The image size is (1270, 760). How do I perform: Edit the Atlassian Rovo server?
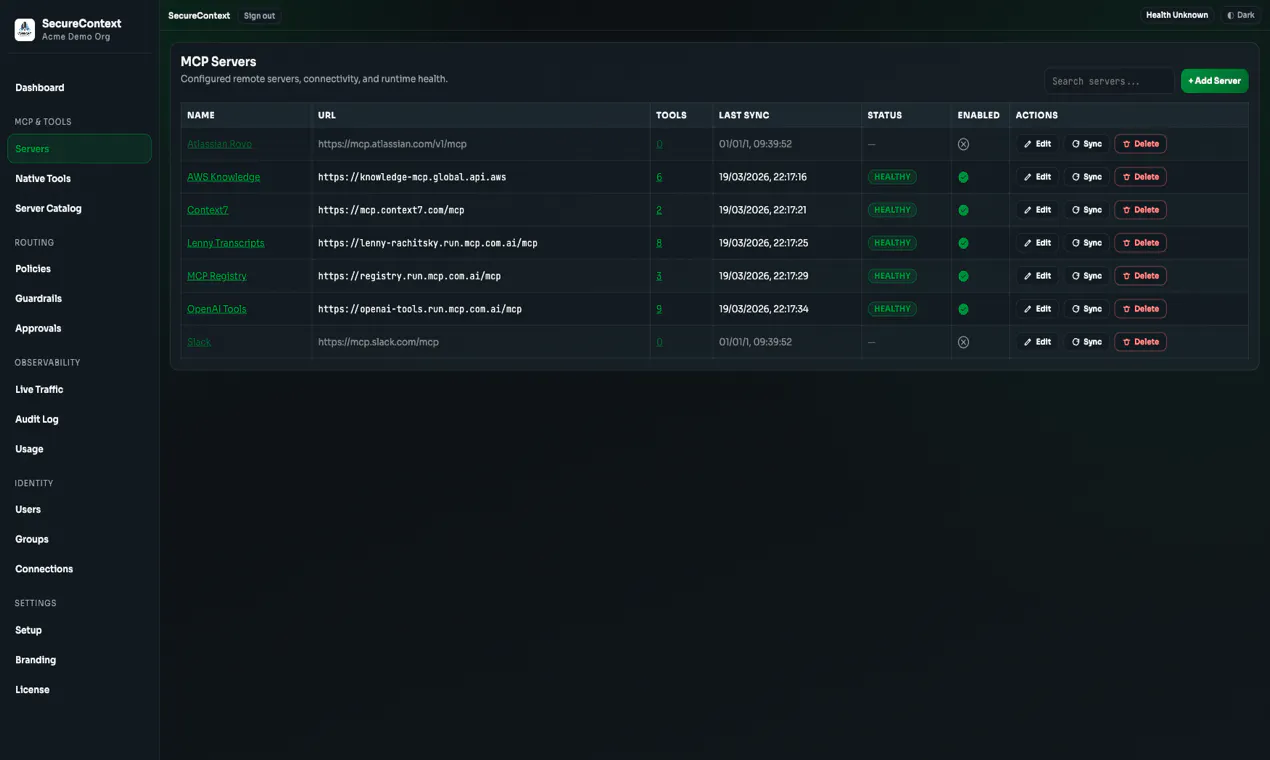point(1038,144)
